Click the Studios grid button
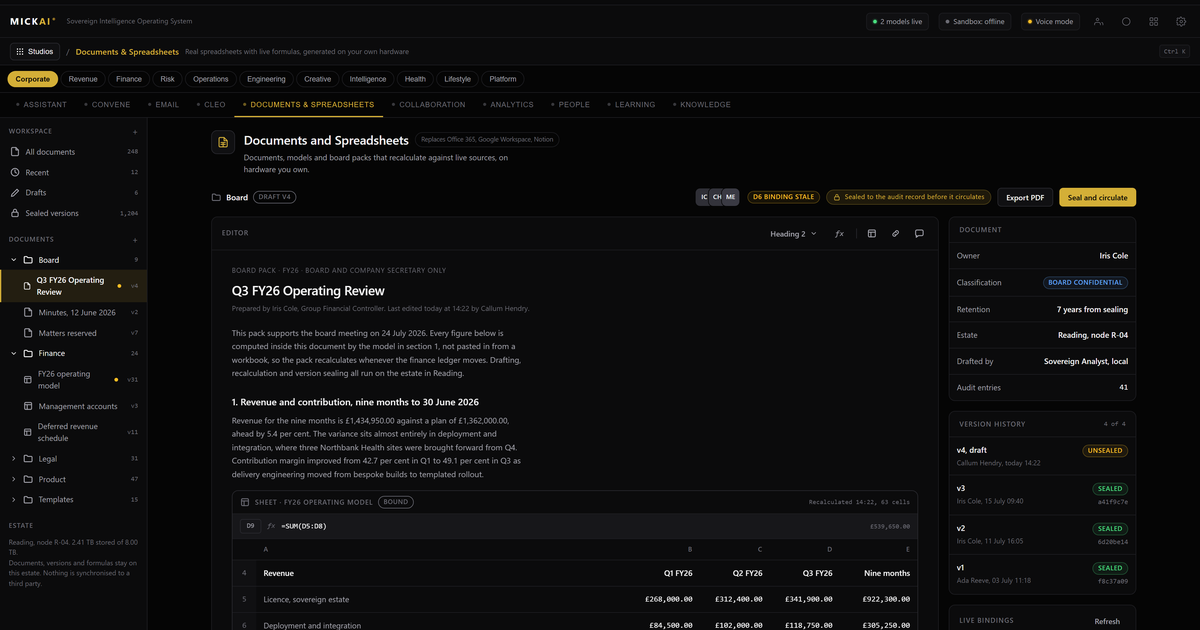 click(x=35, y=51)
